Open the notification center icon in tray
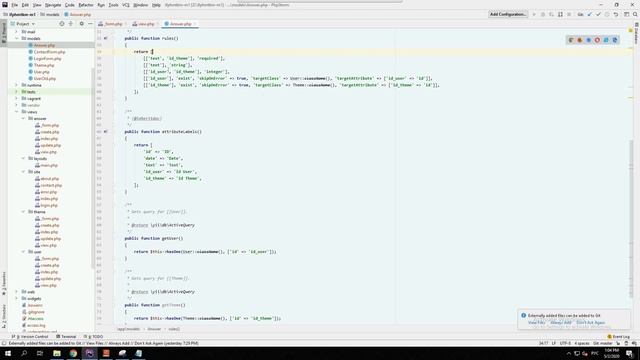 click(x=630, y=353)
